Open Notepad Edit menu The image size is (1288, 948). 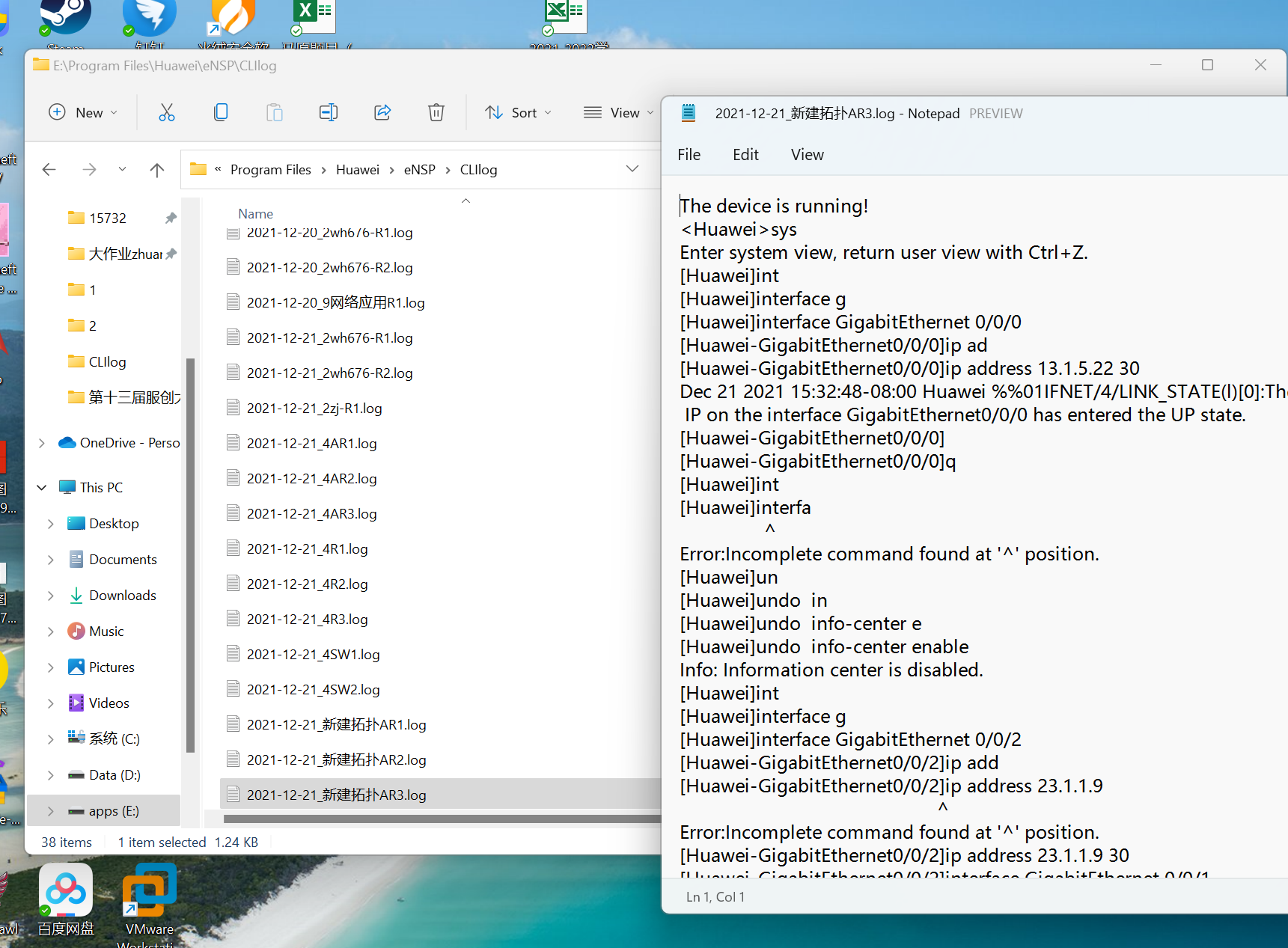(x=745, y=155)
